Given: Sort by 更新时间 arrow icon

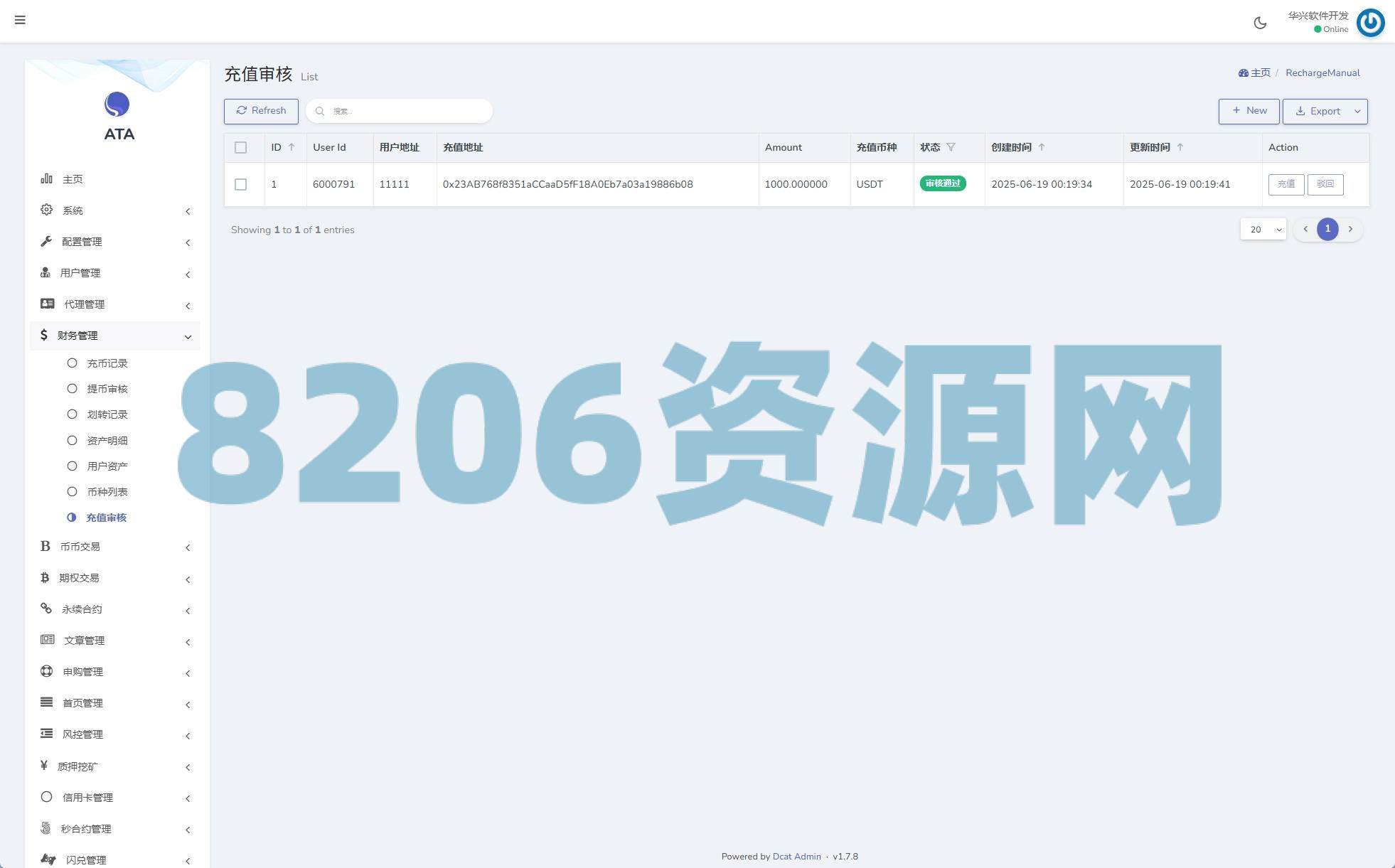Looking at the screenshot, I should point(1180,147).
